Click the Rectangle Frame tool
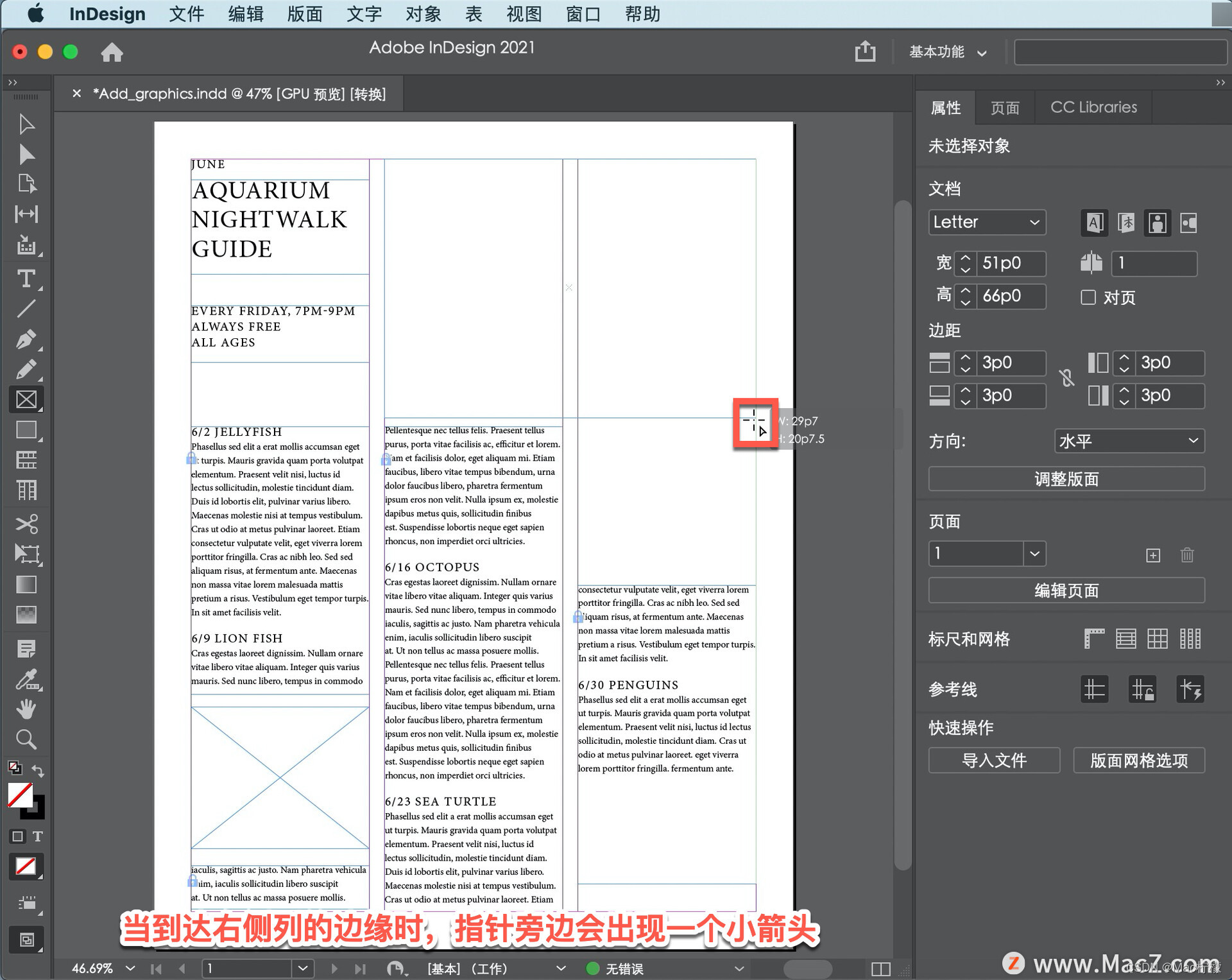The height and width of the screenshot is (980, 1232). point(26,399)
